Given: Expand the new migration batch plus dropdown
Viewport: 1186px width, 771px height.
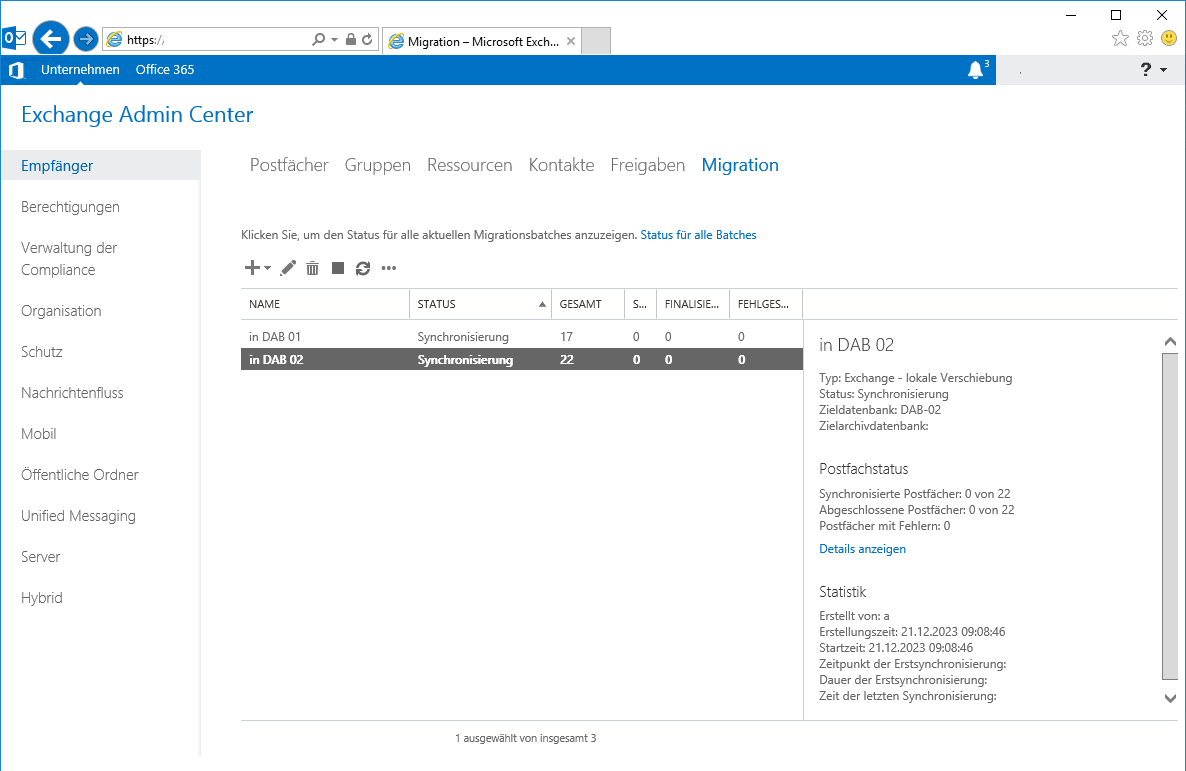Looking at the screenshot, I should [257, 268].
